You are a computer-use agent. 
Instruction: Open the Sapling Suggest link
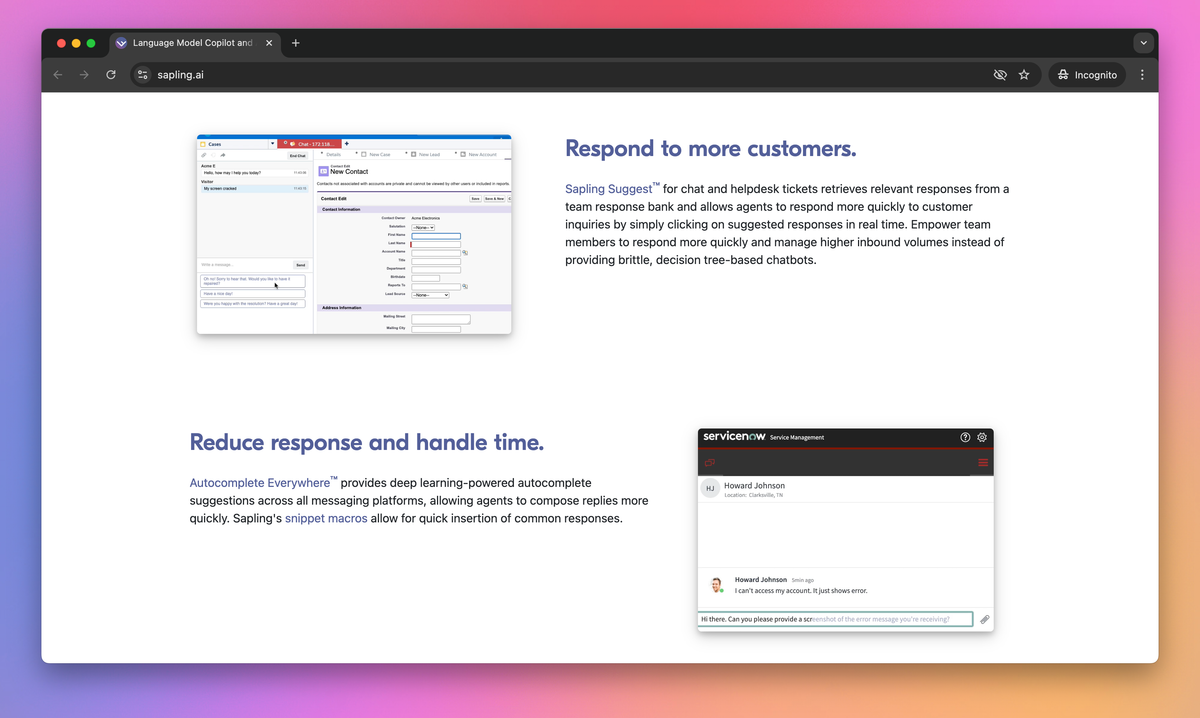612,188
